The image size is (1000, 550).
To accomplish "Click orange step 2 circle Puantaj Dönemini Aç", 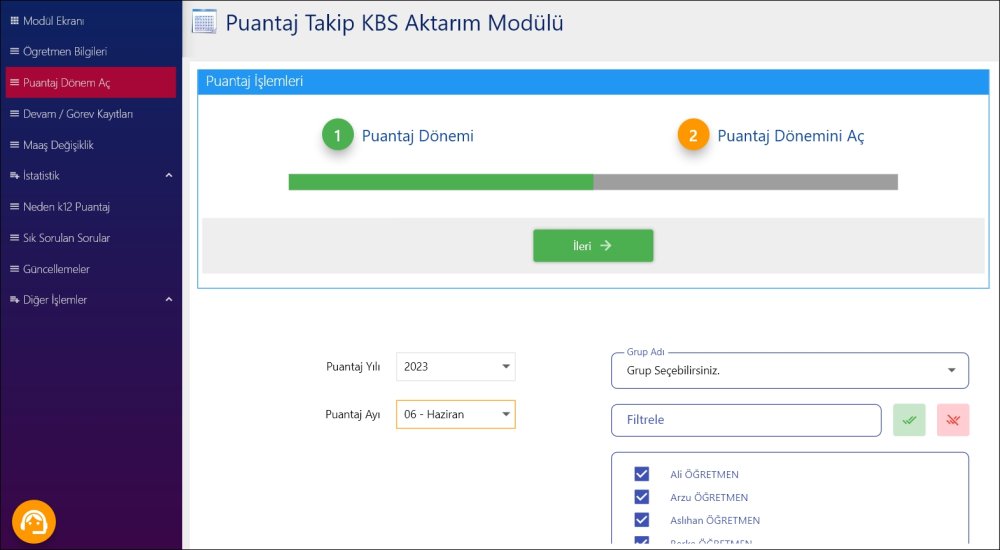I will coord(693,135).
